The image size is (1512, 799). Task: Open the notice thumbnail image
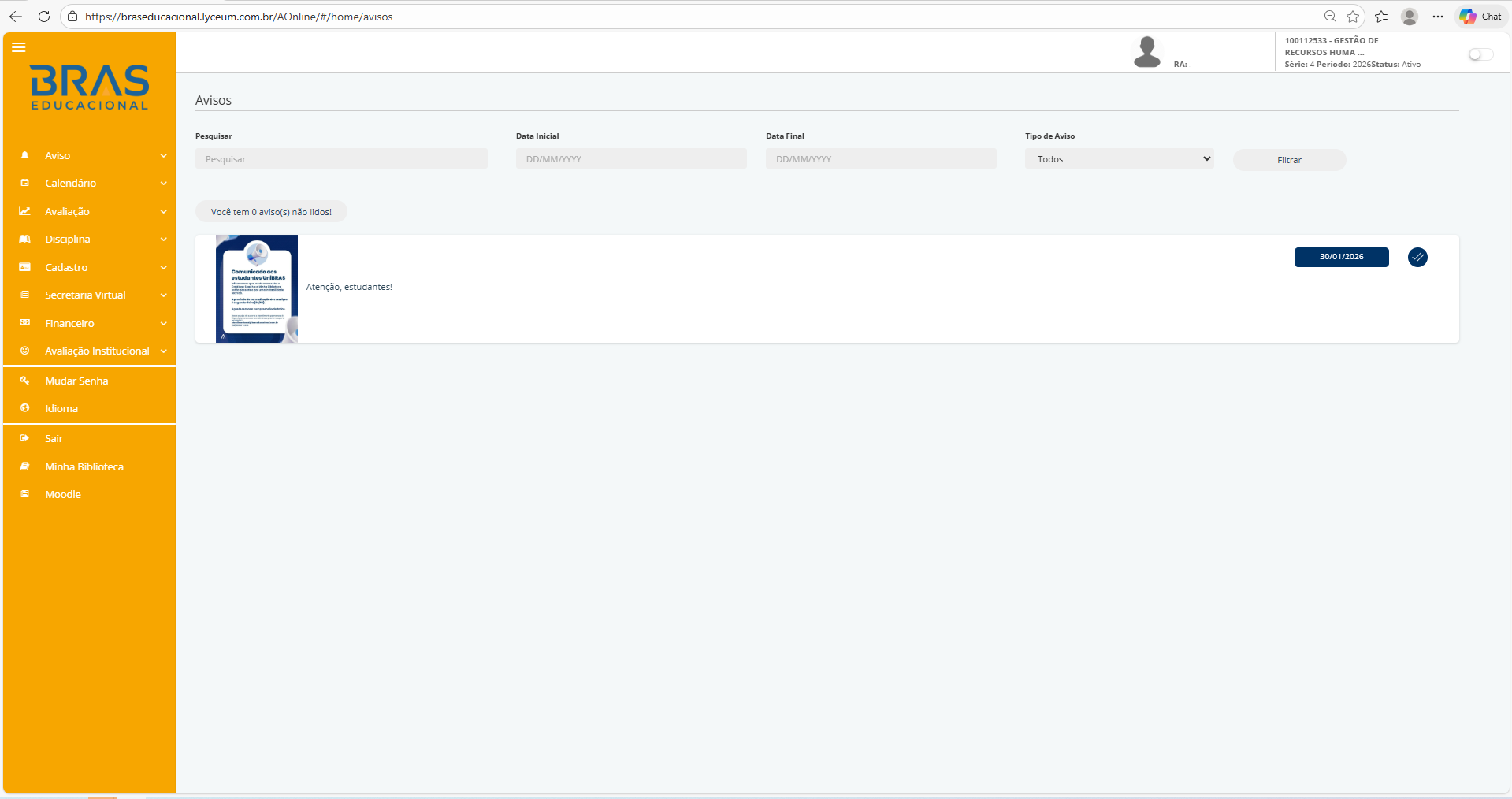coord(257,288)
